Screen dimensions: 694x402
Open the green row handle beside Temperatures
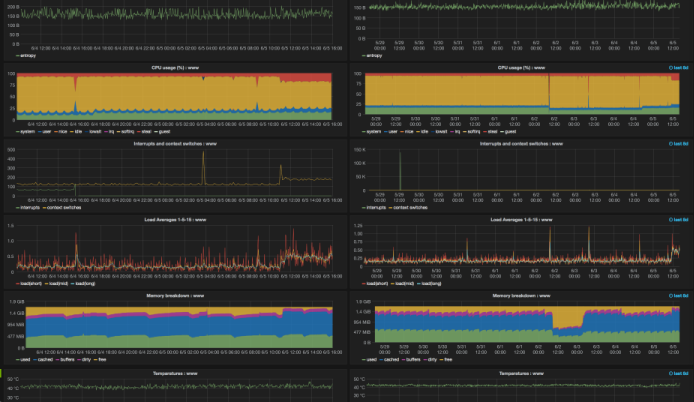1,374
